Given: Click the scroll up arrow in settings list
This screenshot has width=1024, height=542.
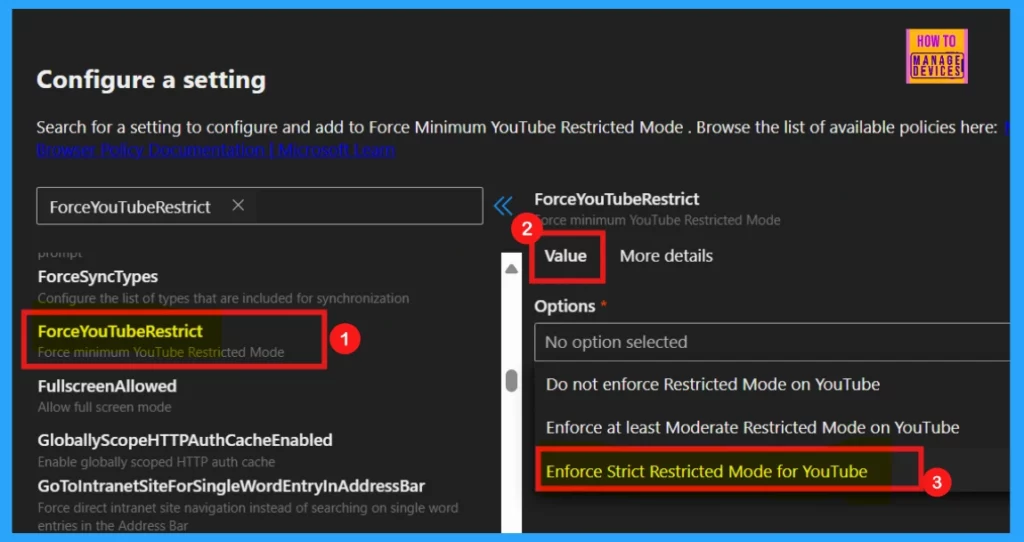Looking at the screenshot, I should pyautogui.click(x=511, y=269).
